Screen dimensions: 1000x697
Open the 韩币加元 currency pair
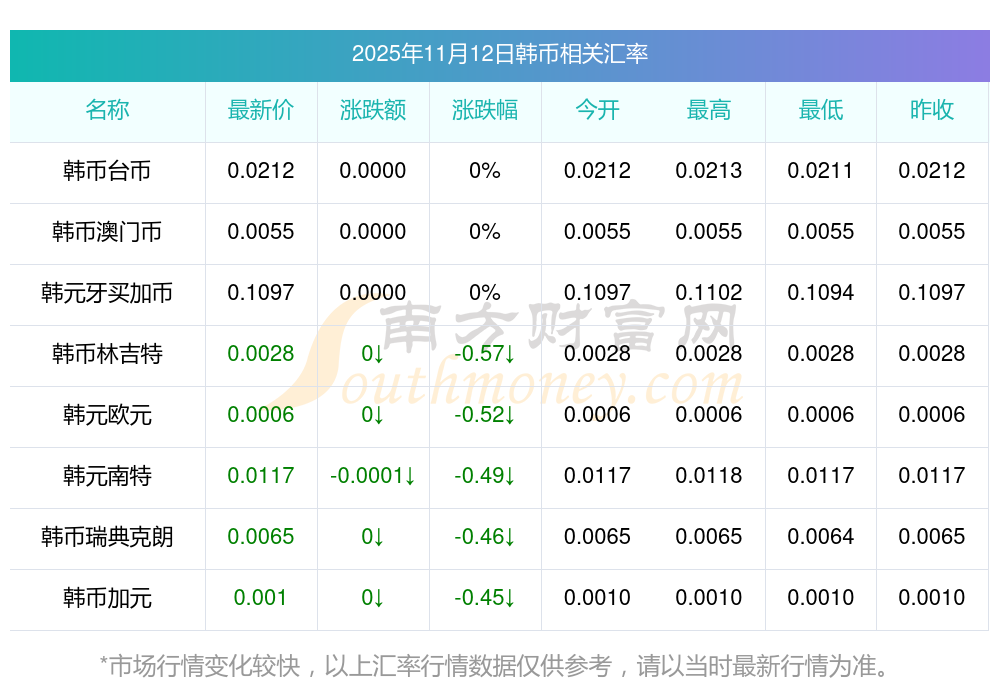click(x=107, y=598)
